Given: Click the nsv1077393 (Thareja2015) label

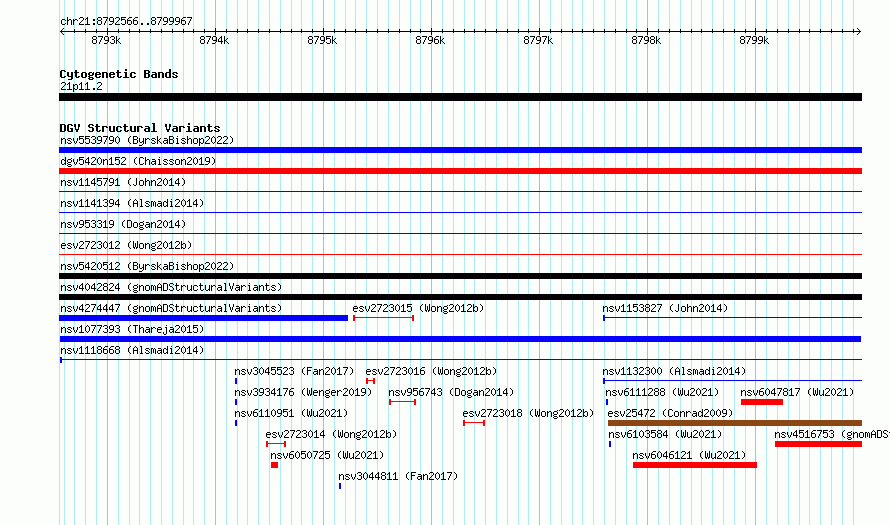Looking at the screenshot, I should [132, 329].
